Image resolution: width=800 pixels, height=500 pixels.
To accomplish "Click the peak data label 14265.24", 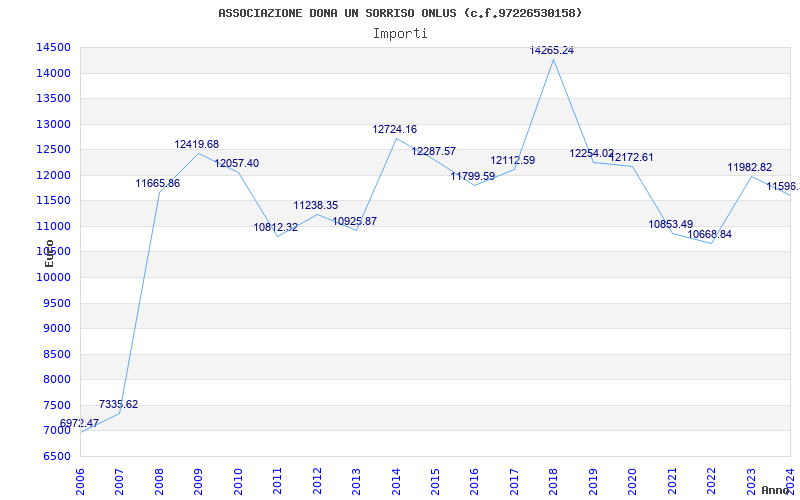I will point(552,51).
